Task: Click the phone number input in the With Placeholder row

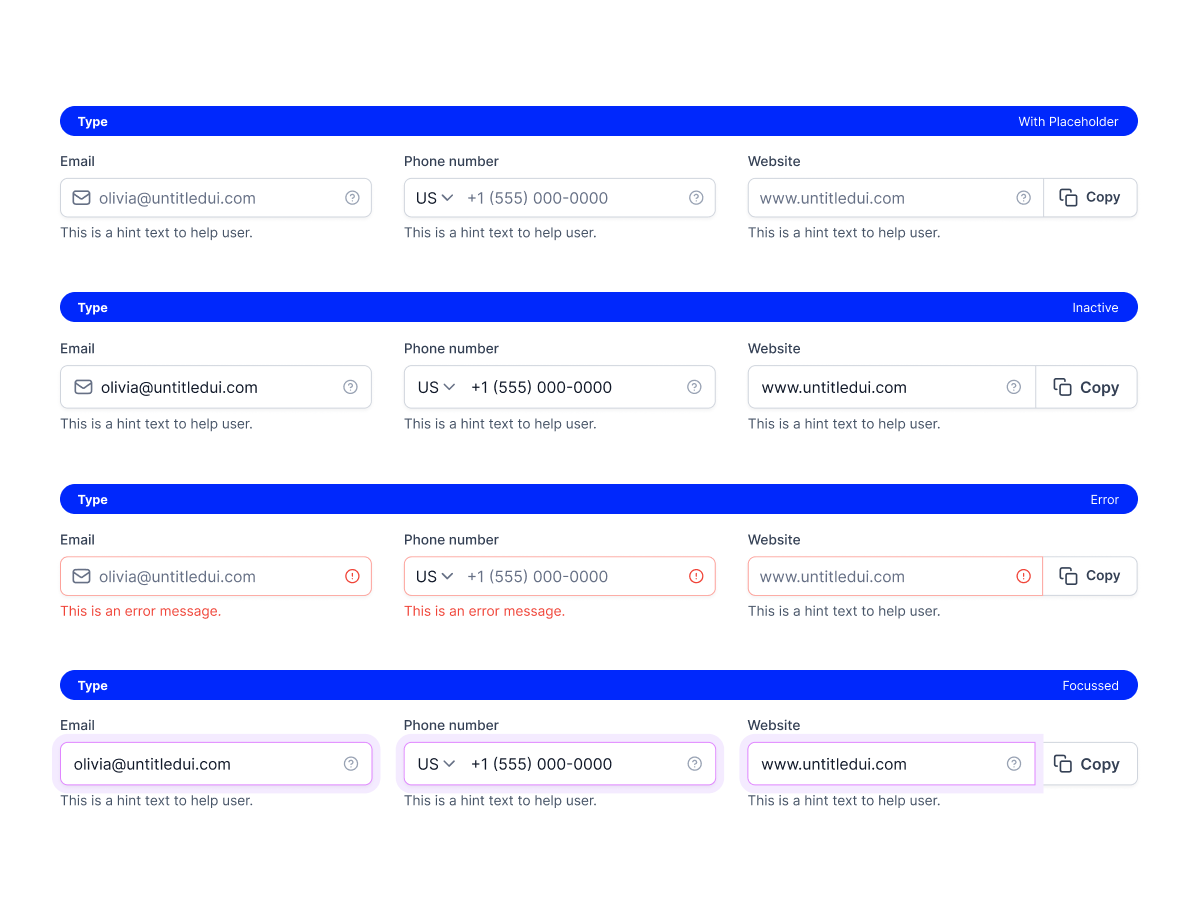Action: tap(560, 198)
